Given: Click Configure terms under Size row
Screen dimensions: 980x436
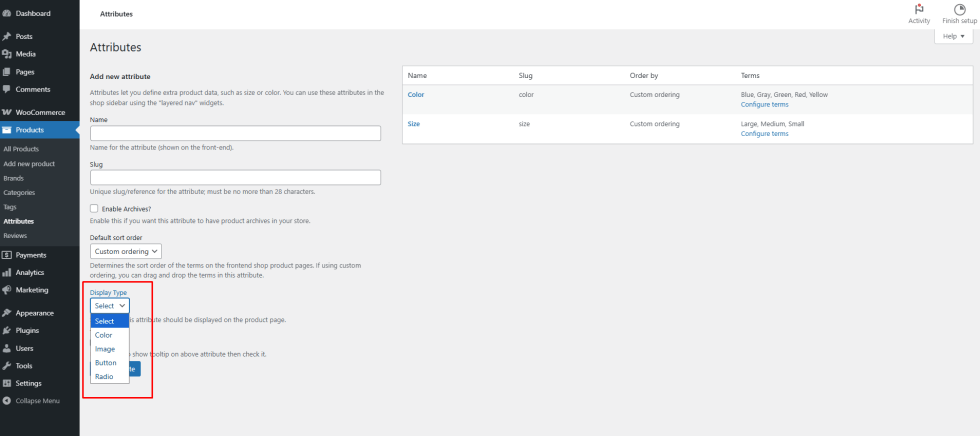Looking at the screenshot, I should (x=764, y=133).
